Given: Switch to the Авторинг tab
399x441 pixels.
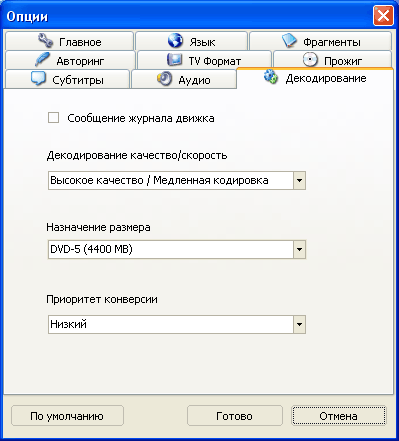Looking at the screenshot, I should tap(70, 60).
